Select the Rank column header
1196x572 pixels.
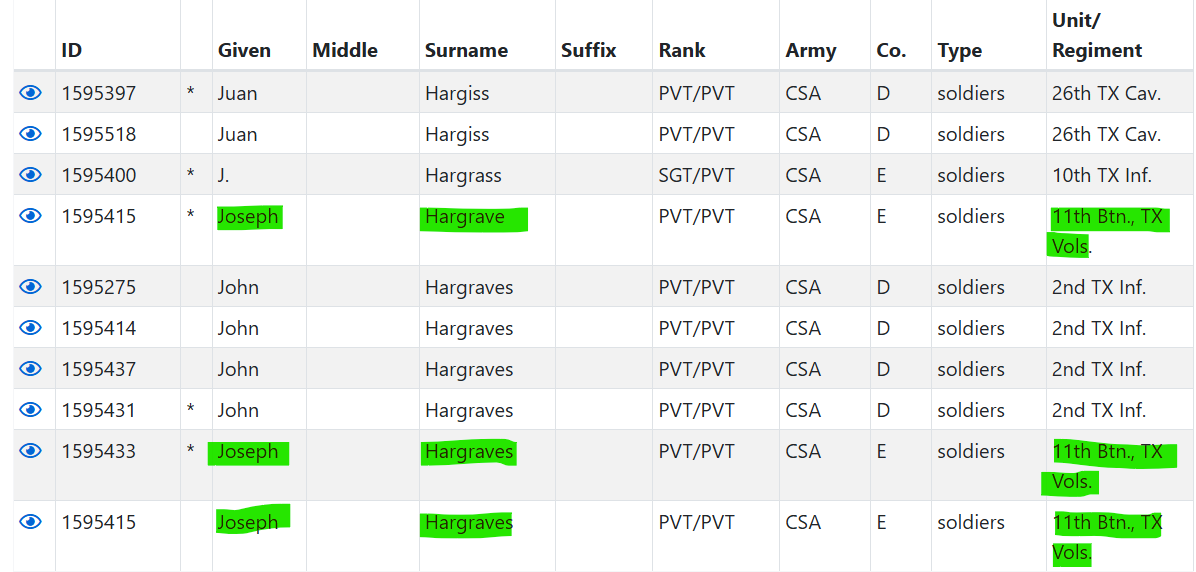pyautogui.click(x=682, y=50)
